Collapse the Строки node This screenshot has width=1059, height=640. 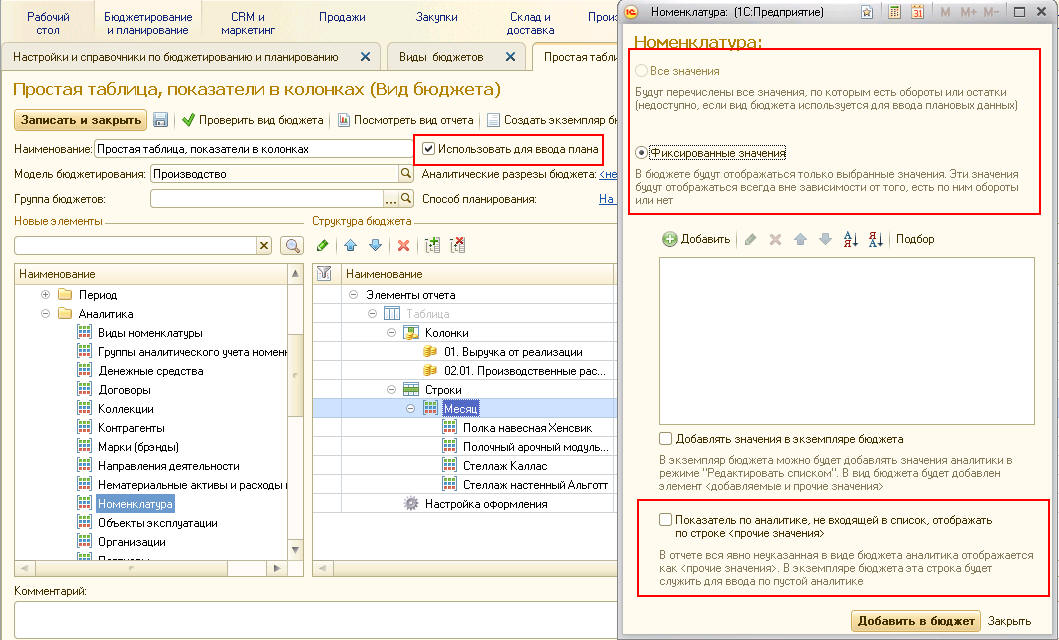391,390
